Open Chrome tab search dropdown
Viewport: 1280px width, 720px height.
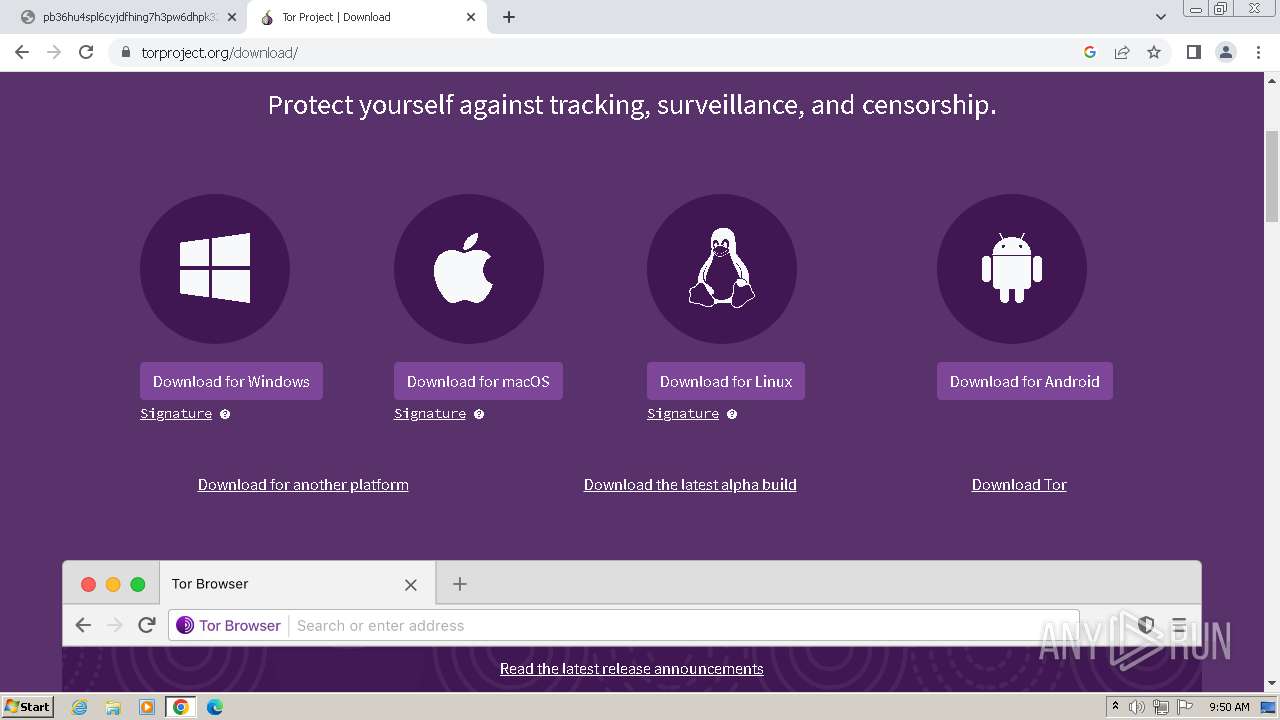1160,17
